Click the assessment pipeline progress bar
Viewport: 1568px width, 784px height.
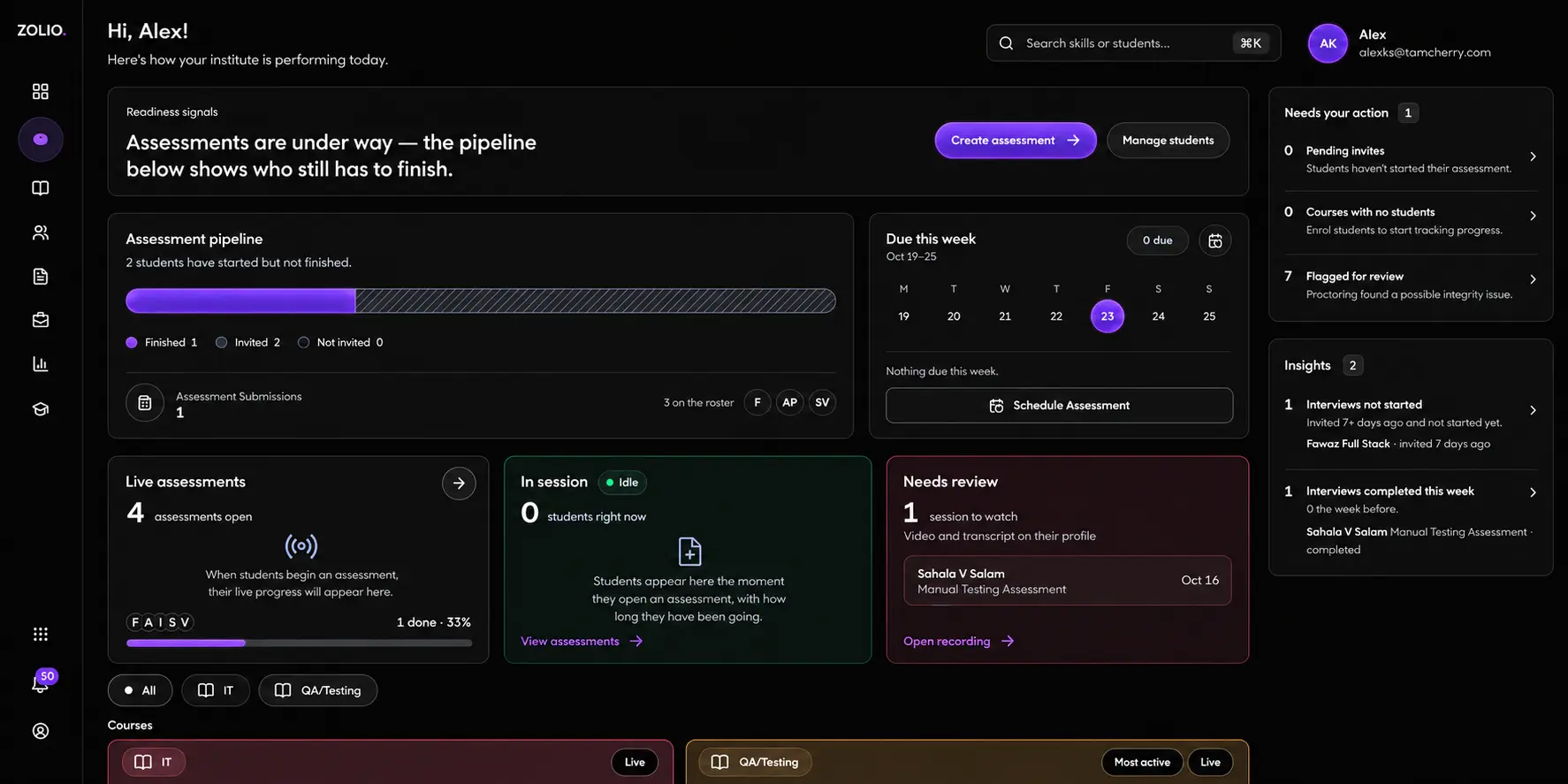pos(481,301)
